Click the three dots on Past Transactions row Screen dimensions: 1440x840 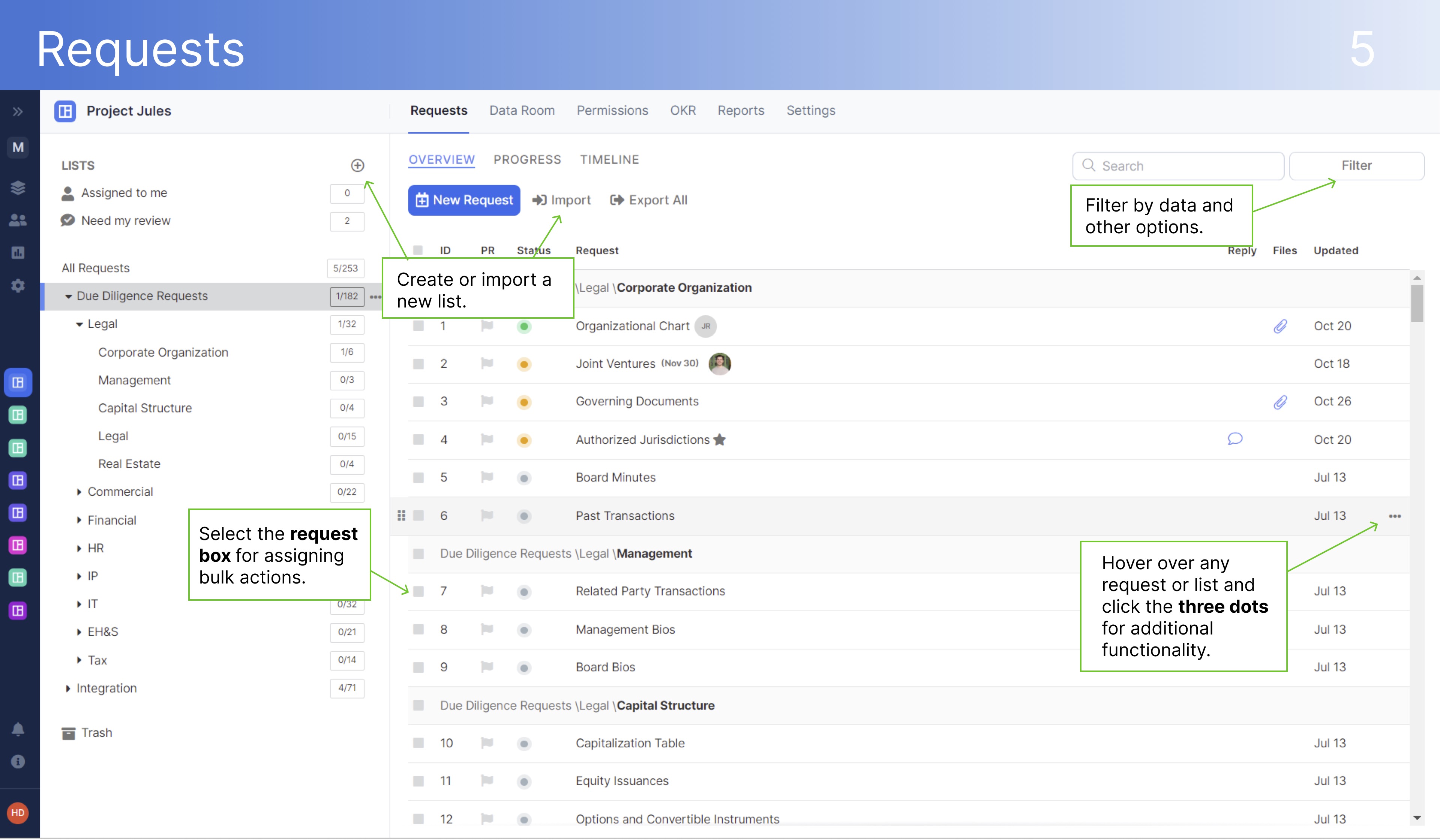click(x=1394, y=515)
